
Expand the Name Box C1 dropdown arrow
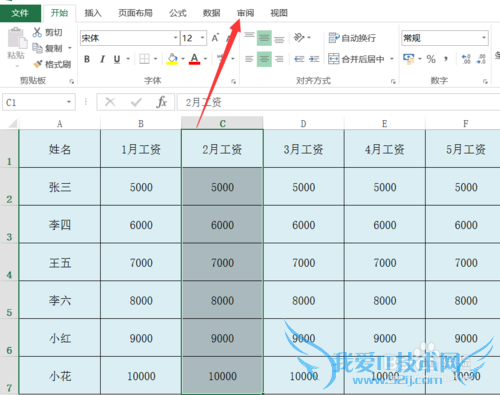click(69, 102)
